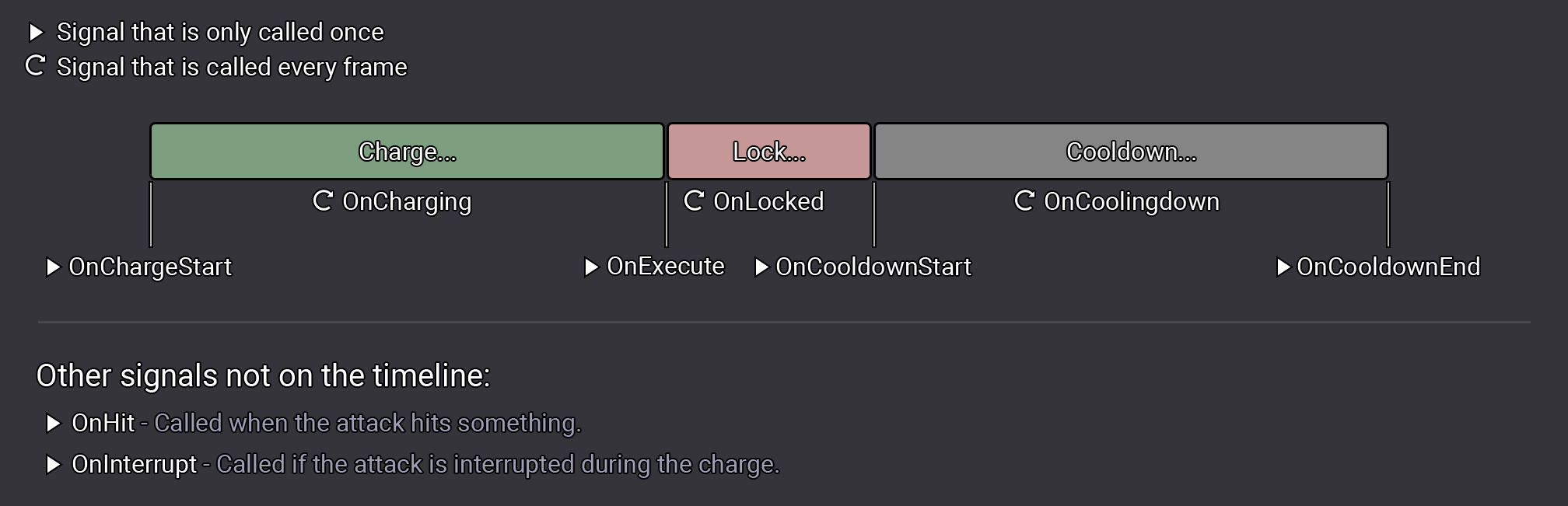Click the triangle icon before OnCooldownStart
The height and width of the screenshot is (506, 1568).
tap(761, 267)
